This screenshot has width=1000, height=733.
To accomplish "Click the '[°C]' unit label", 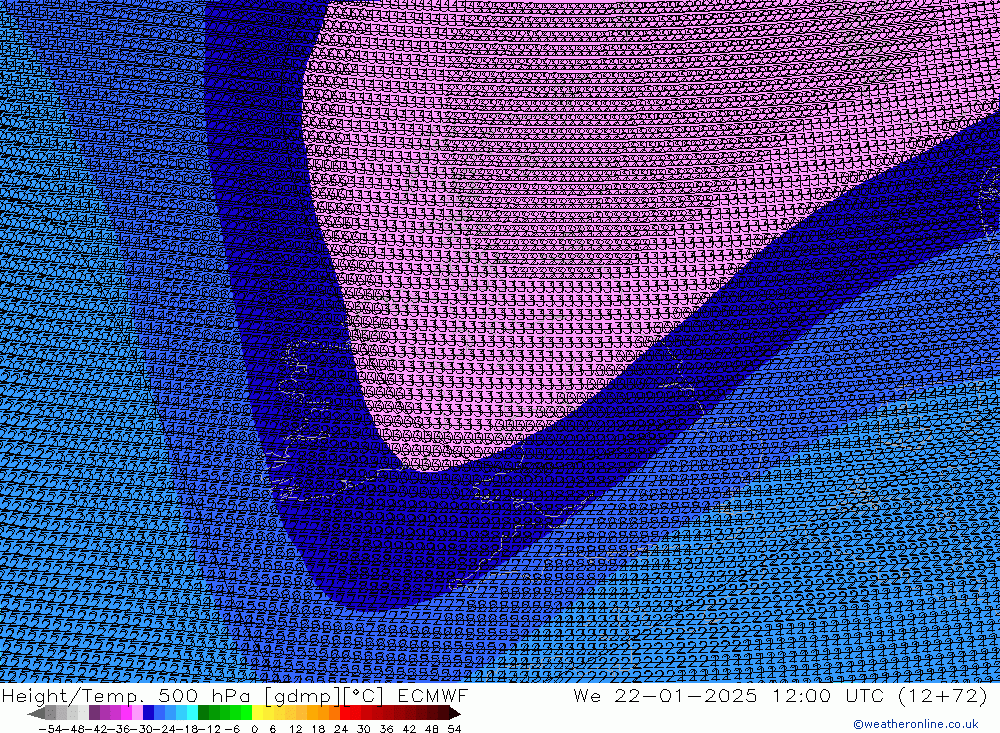I will 364,696.
